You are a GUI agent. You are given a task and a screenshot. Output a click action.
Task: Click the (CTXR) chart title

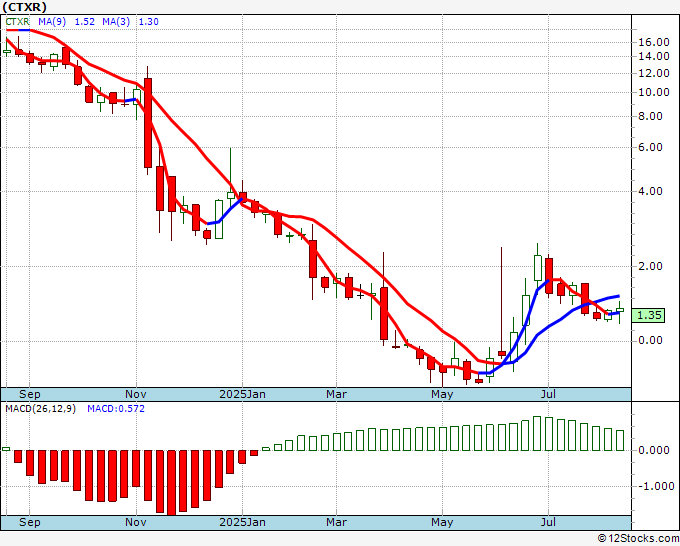(x=24, y=7)
